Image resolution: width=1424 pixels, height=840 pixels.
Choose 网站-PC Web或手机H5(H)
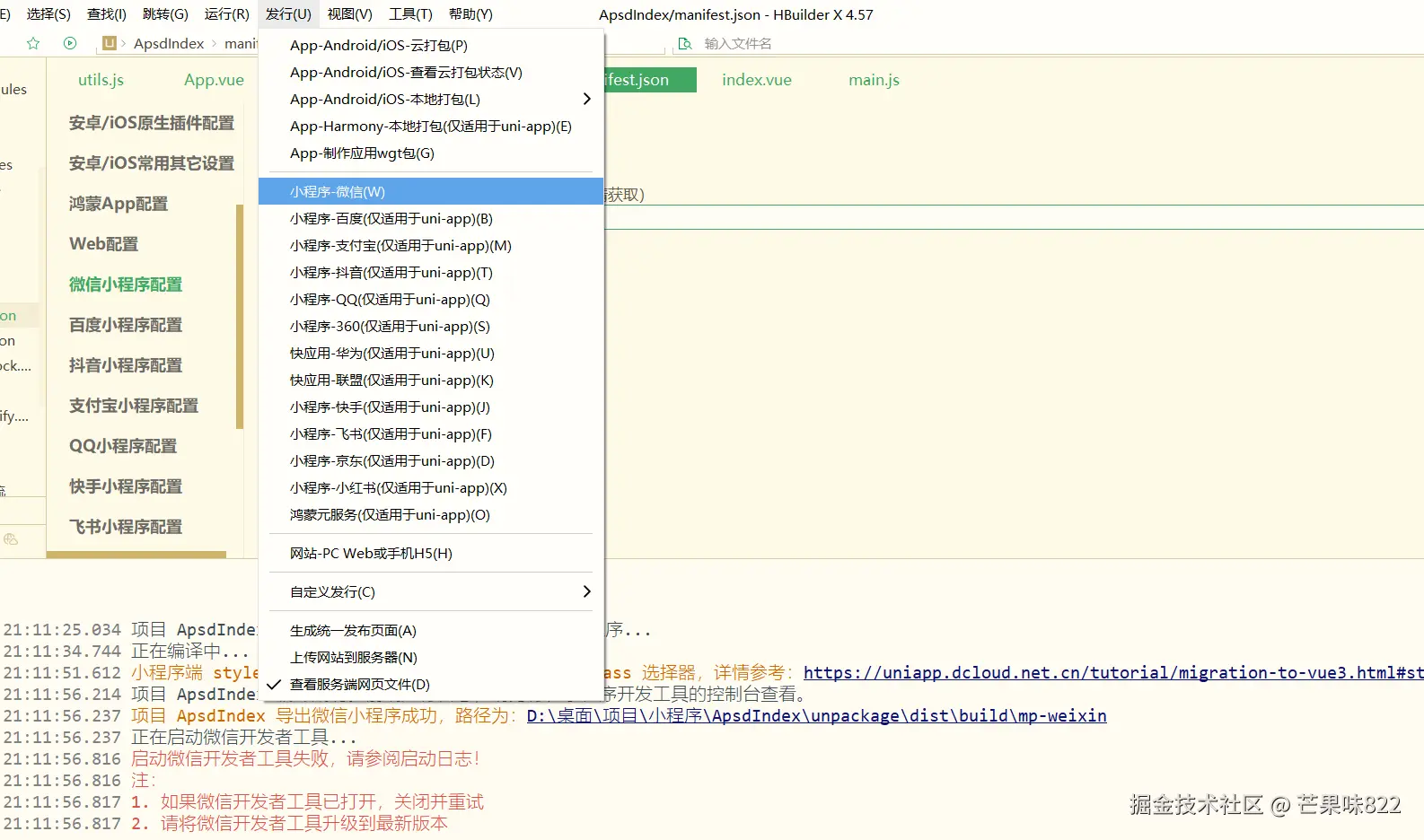(x=431, y=553)
